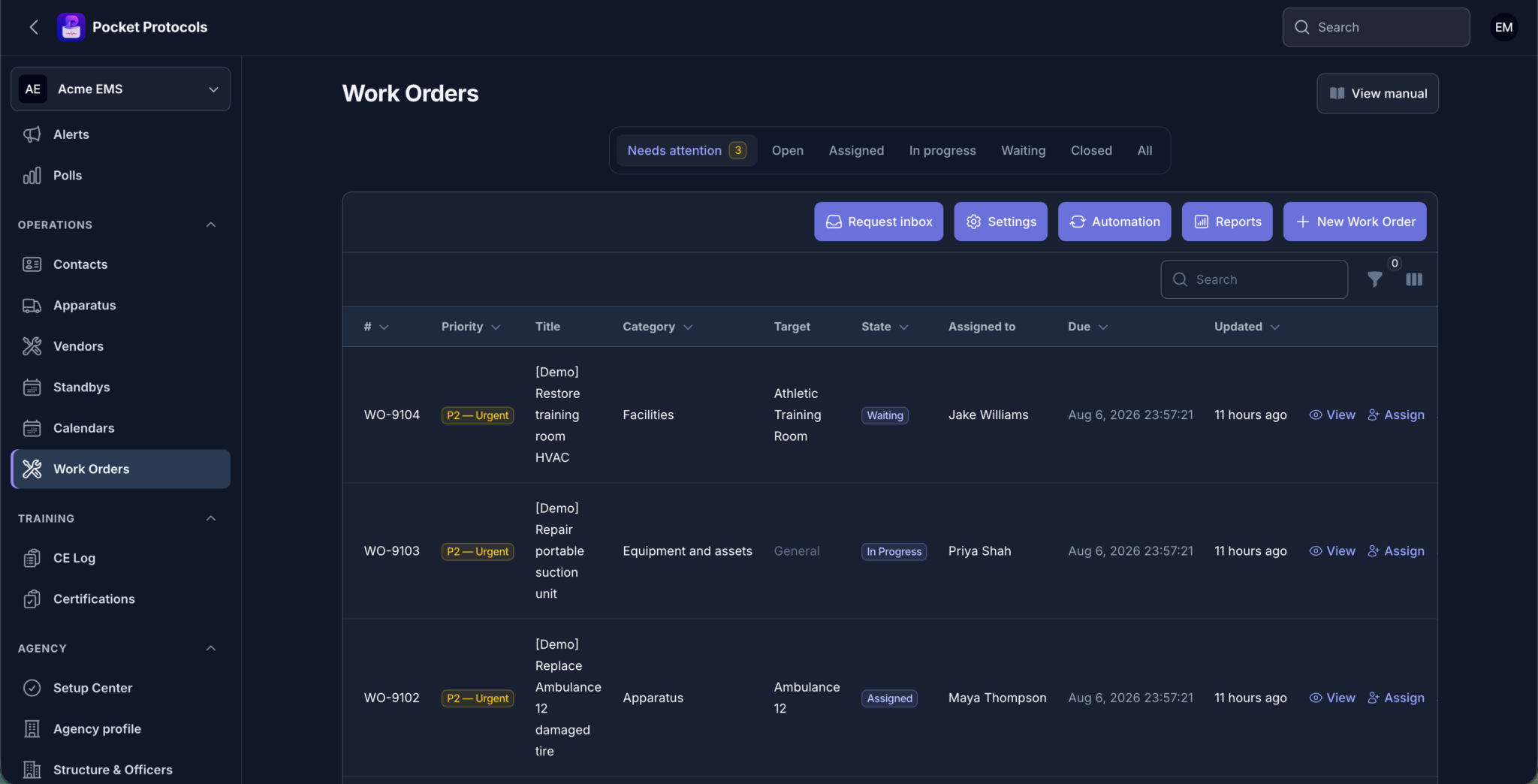
Task: Switch to the Assigned tab
Action: pos(856,151)
